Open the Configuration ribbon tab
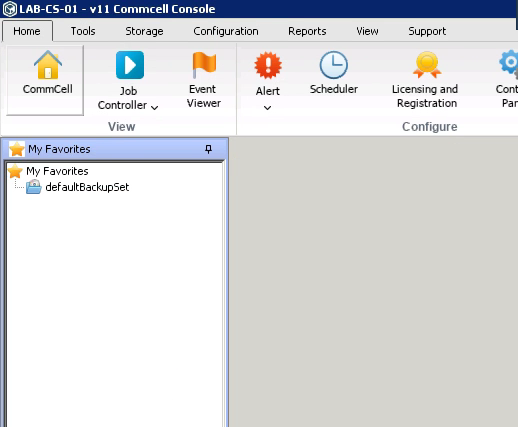518x427 pixels. point(226,31)
